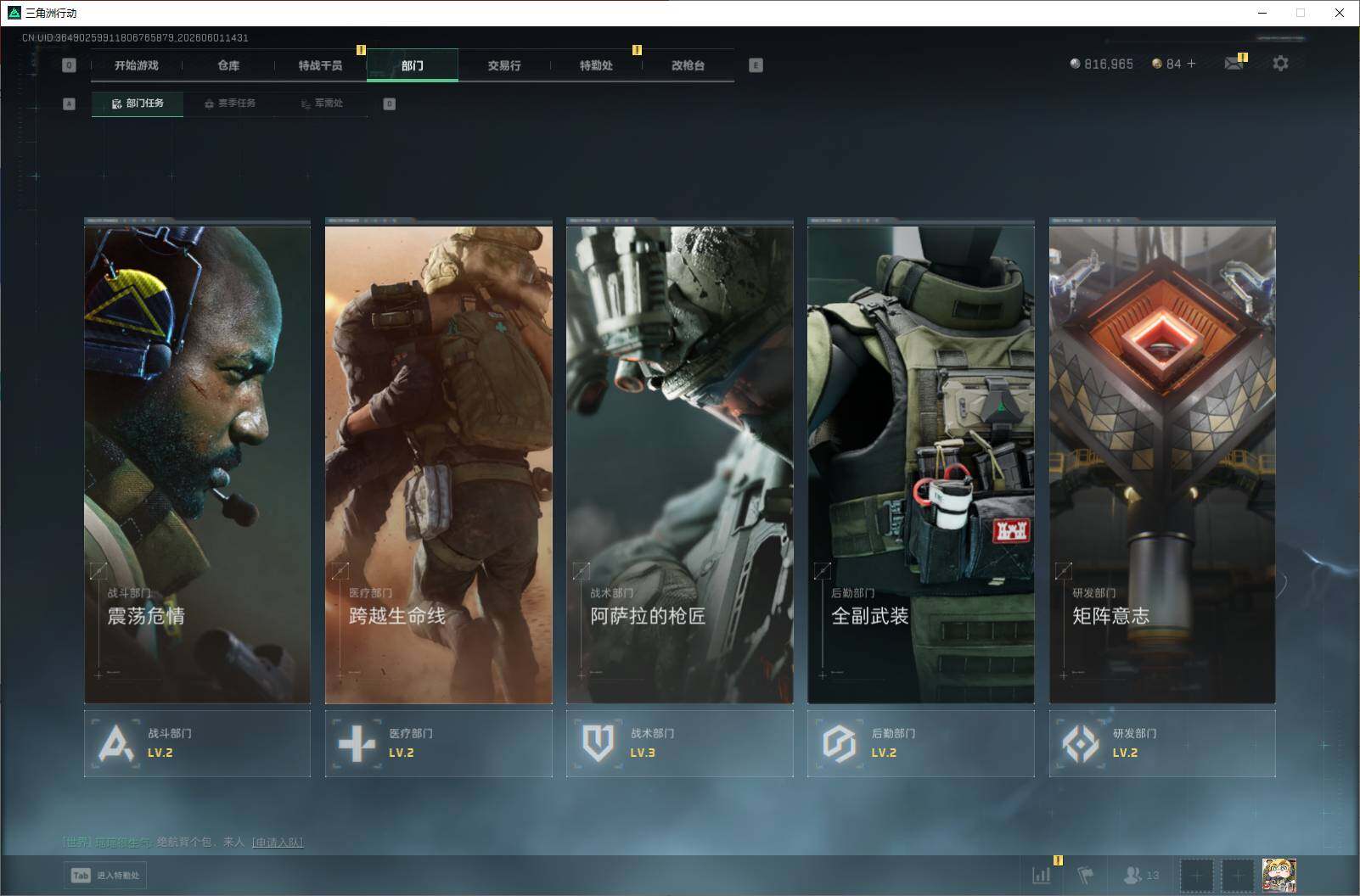Switch to the 改枪台 tab
The width and height of the screenshot is (1360, 896).
point(688,65)
